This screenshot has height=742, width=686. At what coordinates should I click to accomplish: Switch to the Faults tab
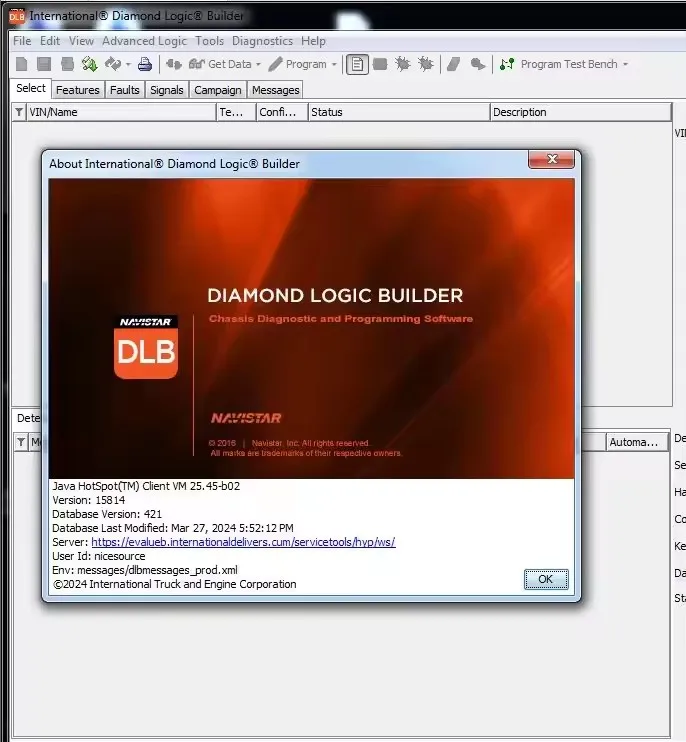[125, 90]
